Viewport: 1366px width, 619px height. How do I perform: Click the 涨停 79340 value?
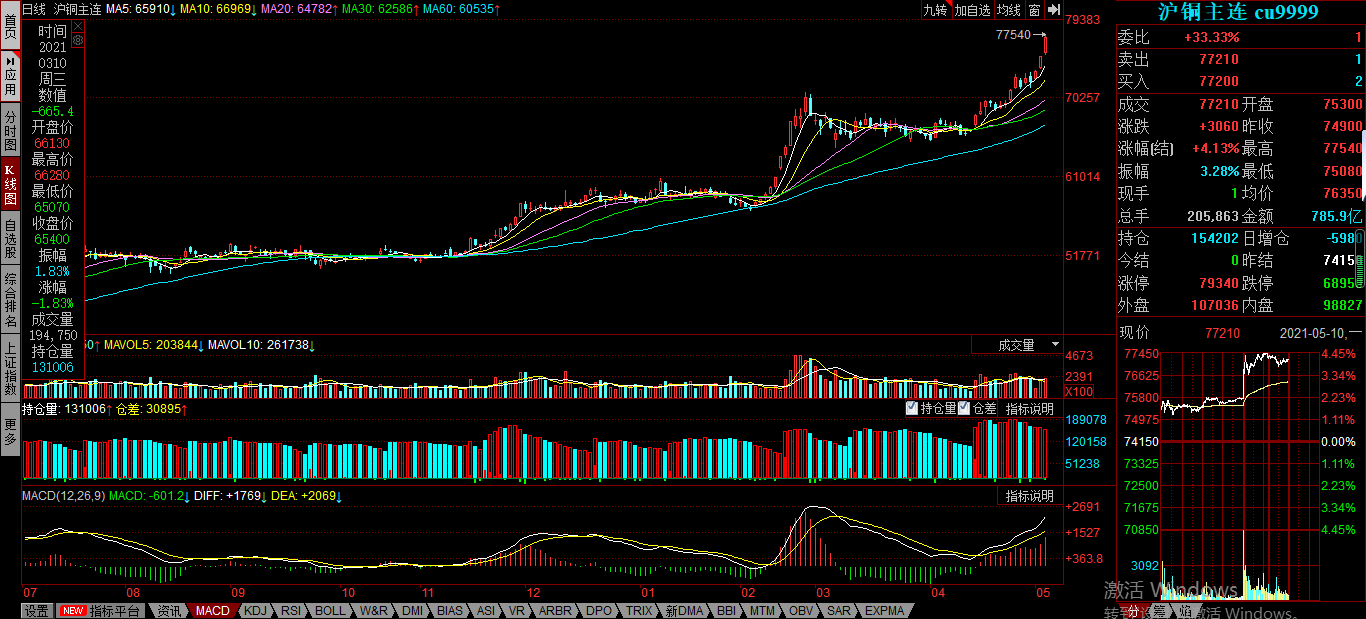(1219, 283)
